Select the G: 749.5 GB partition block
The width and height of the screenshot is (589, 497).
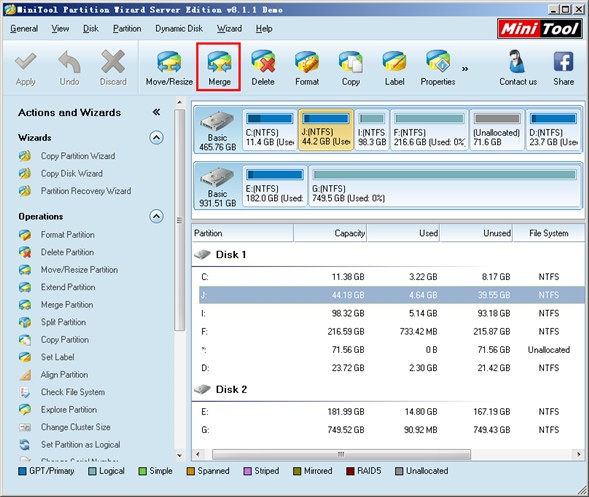[x=445, y=186]
